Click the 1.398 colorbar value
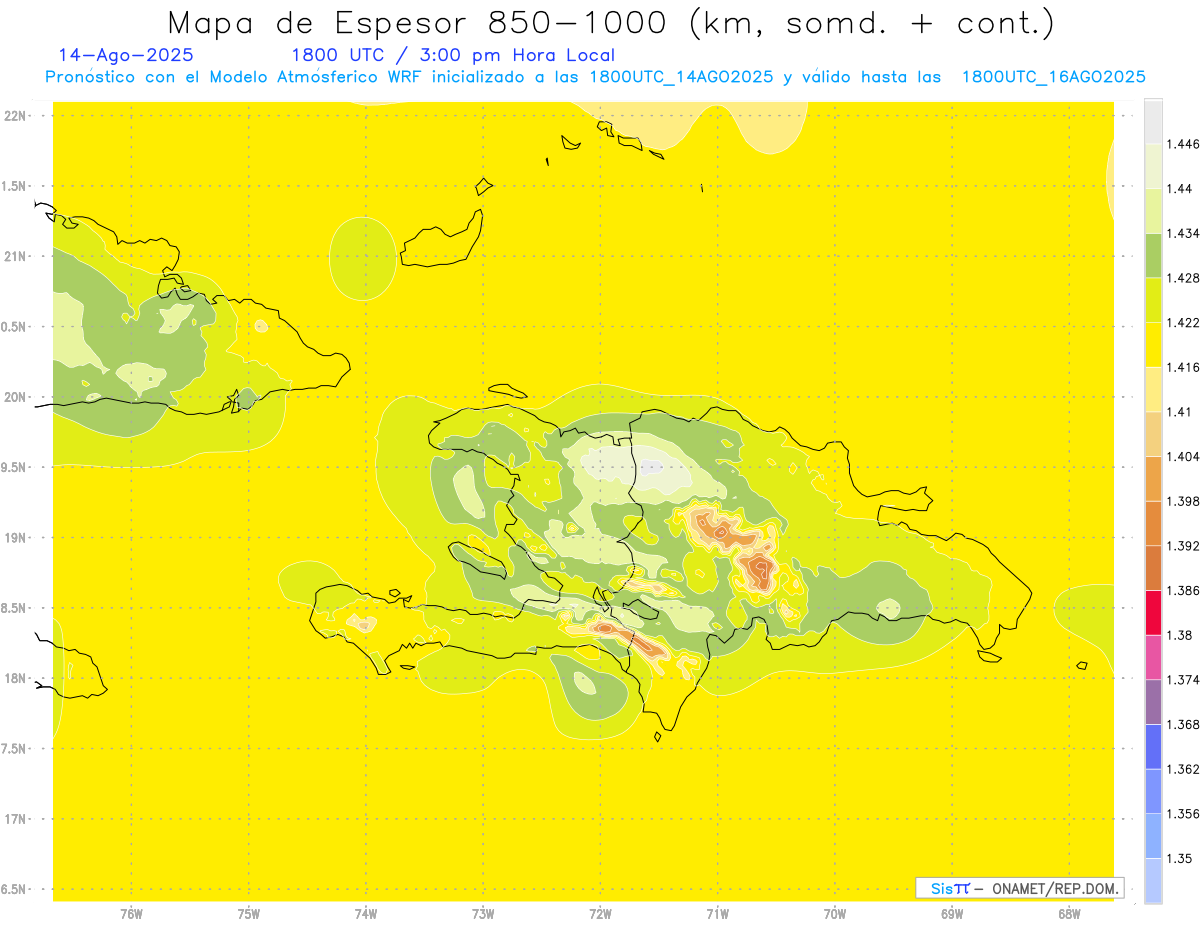The image size is (1200, 927). point(1182,501)
